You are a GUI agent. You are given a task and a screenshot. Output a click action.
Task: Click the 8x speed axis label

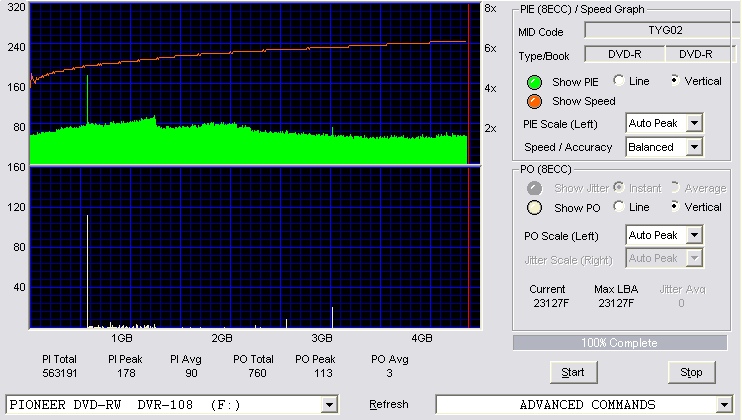[490, 9]
